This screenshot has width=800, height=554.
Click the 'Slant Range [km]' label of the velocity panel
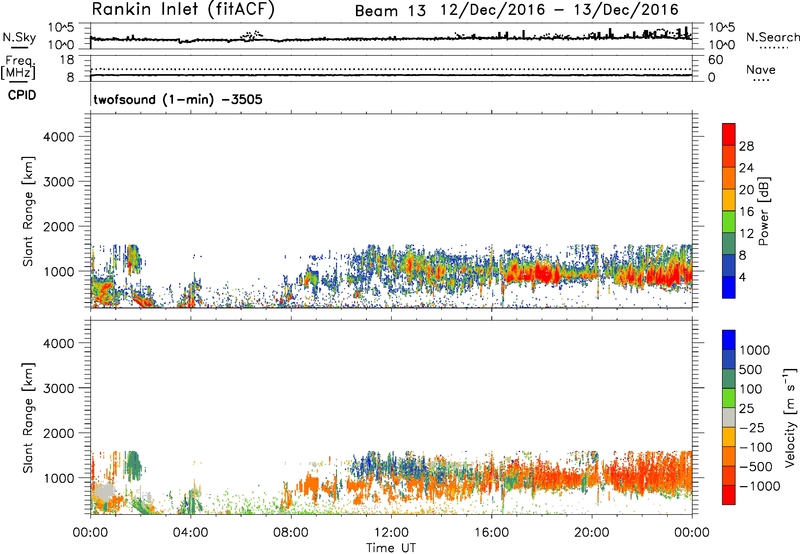pos(28,417)
